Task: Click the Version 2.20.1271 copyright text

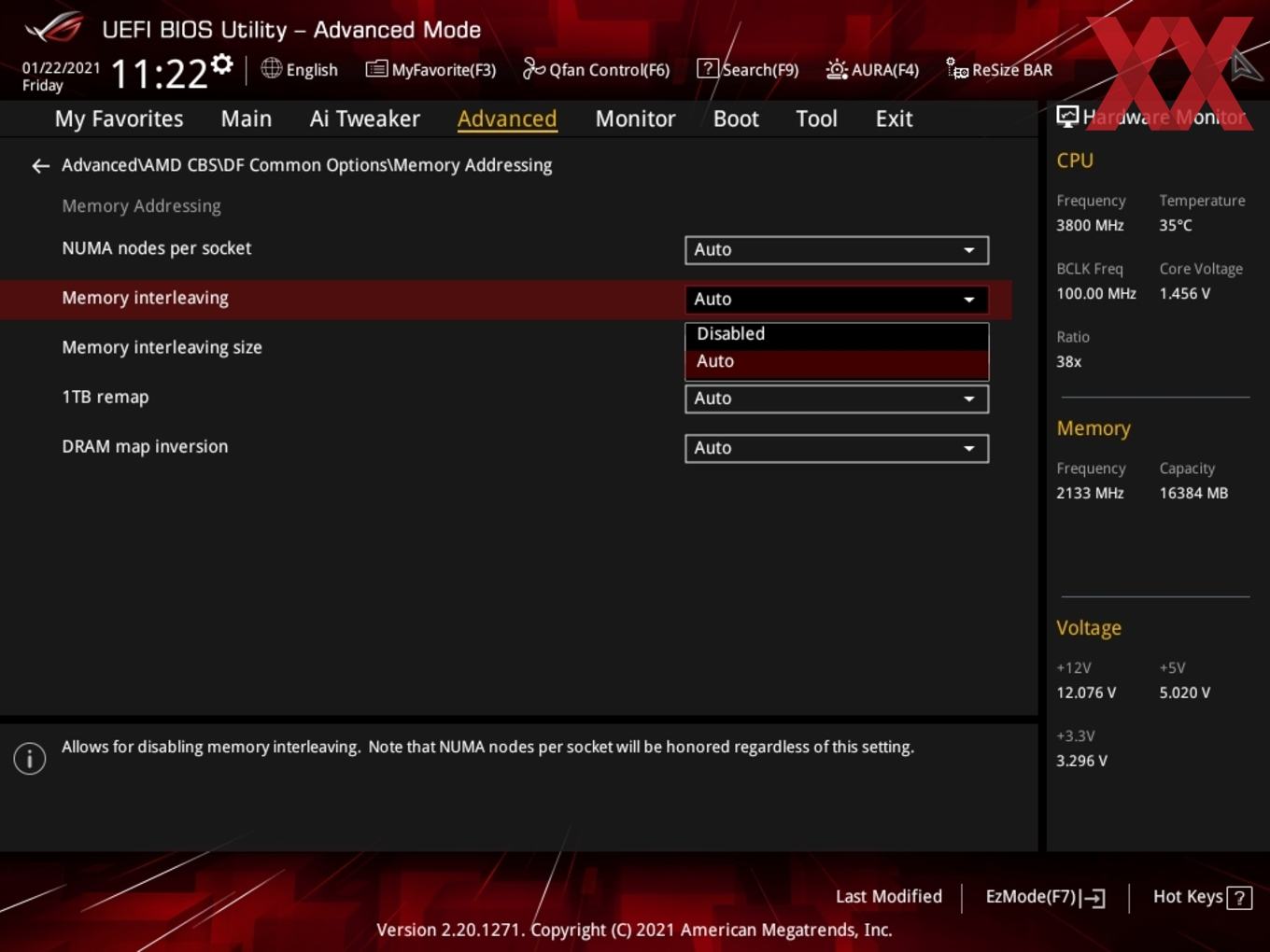Action: [634, 930]
